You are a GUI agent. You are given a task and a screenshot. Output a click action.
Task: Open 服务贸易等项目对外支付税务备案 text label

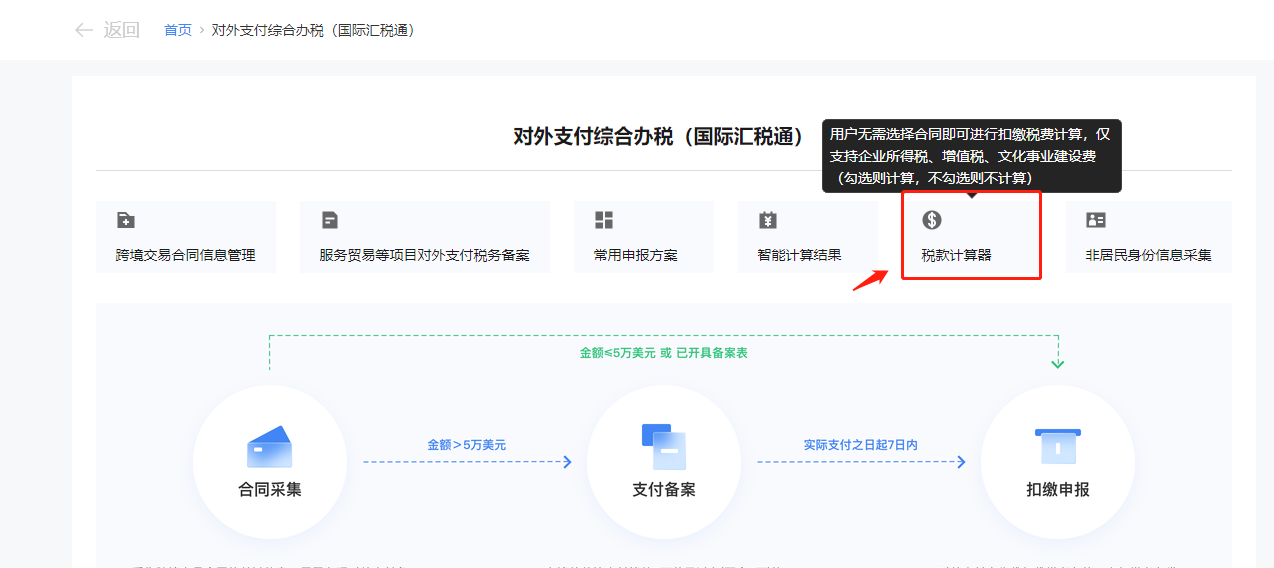[424, 255]
